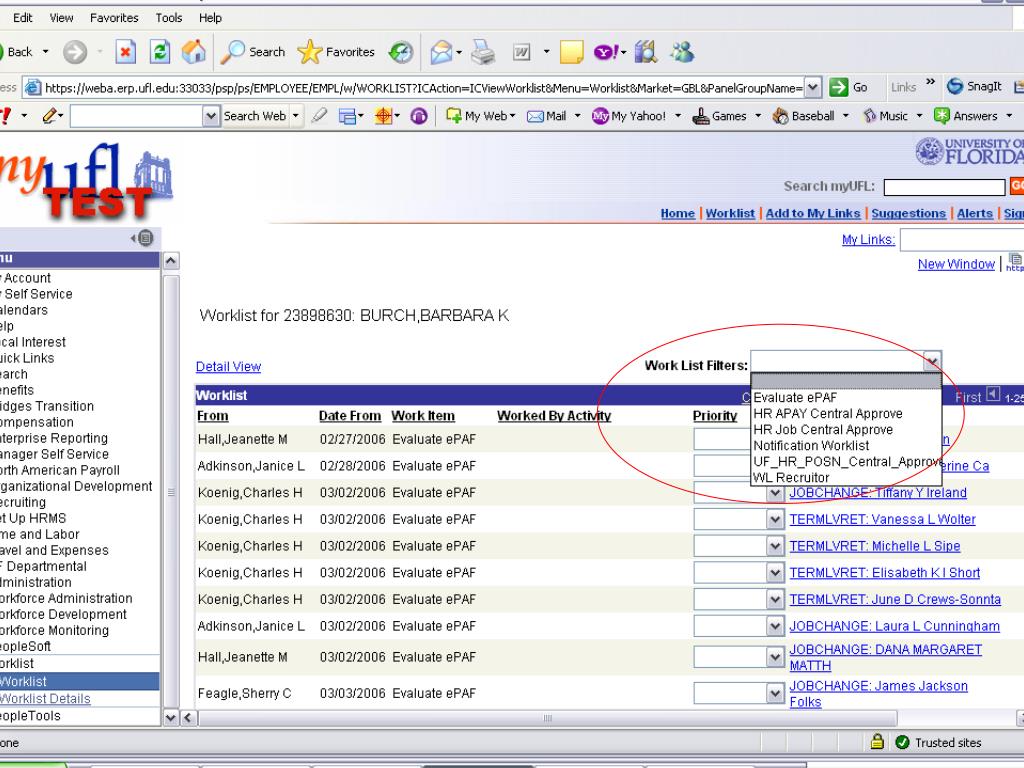Image resolution: width=1024 pixels, height=768 pixels.
Task: Open JOBCHANGE: Tiffany Y Ireland work item
Action: coord(878,492)
